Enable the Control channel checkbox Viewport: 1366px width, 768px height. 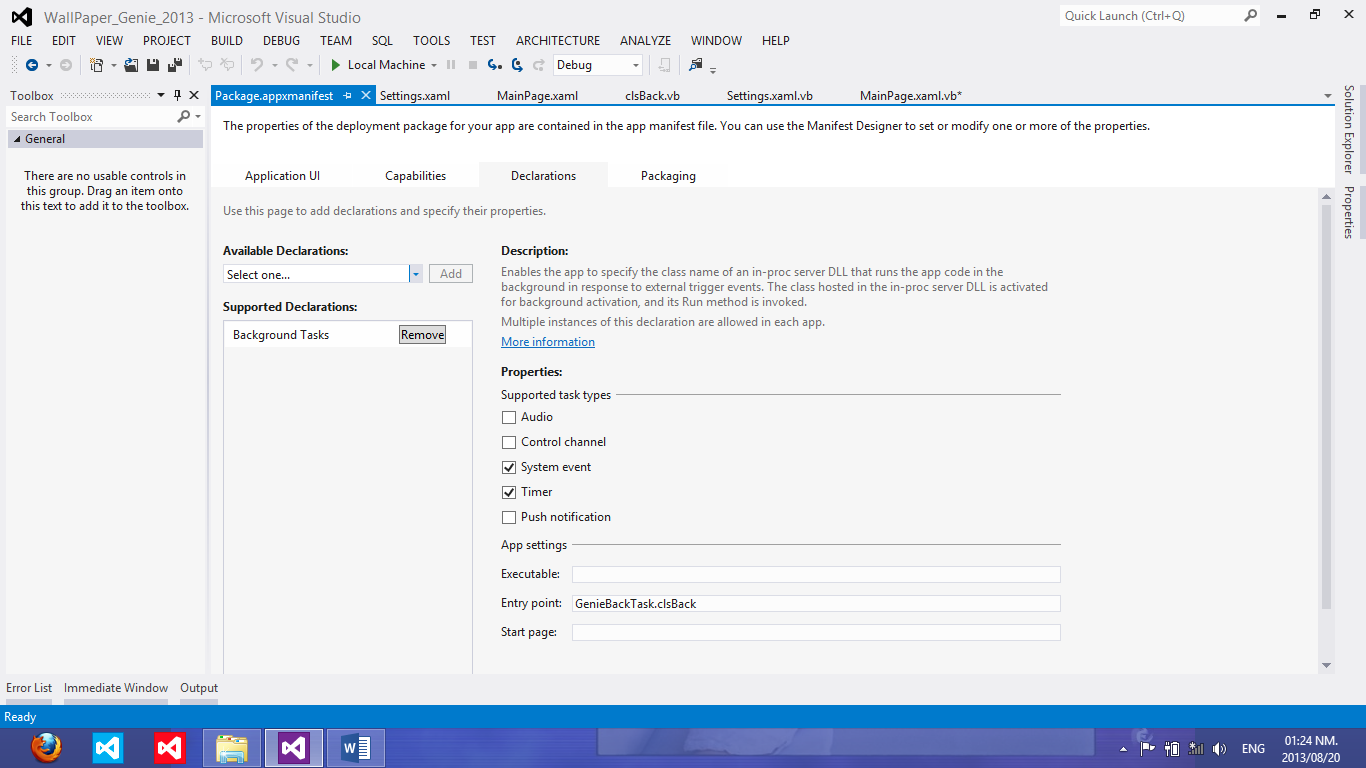[x=509, y=443]
